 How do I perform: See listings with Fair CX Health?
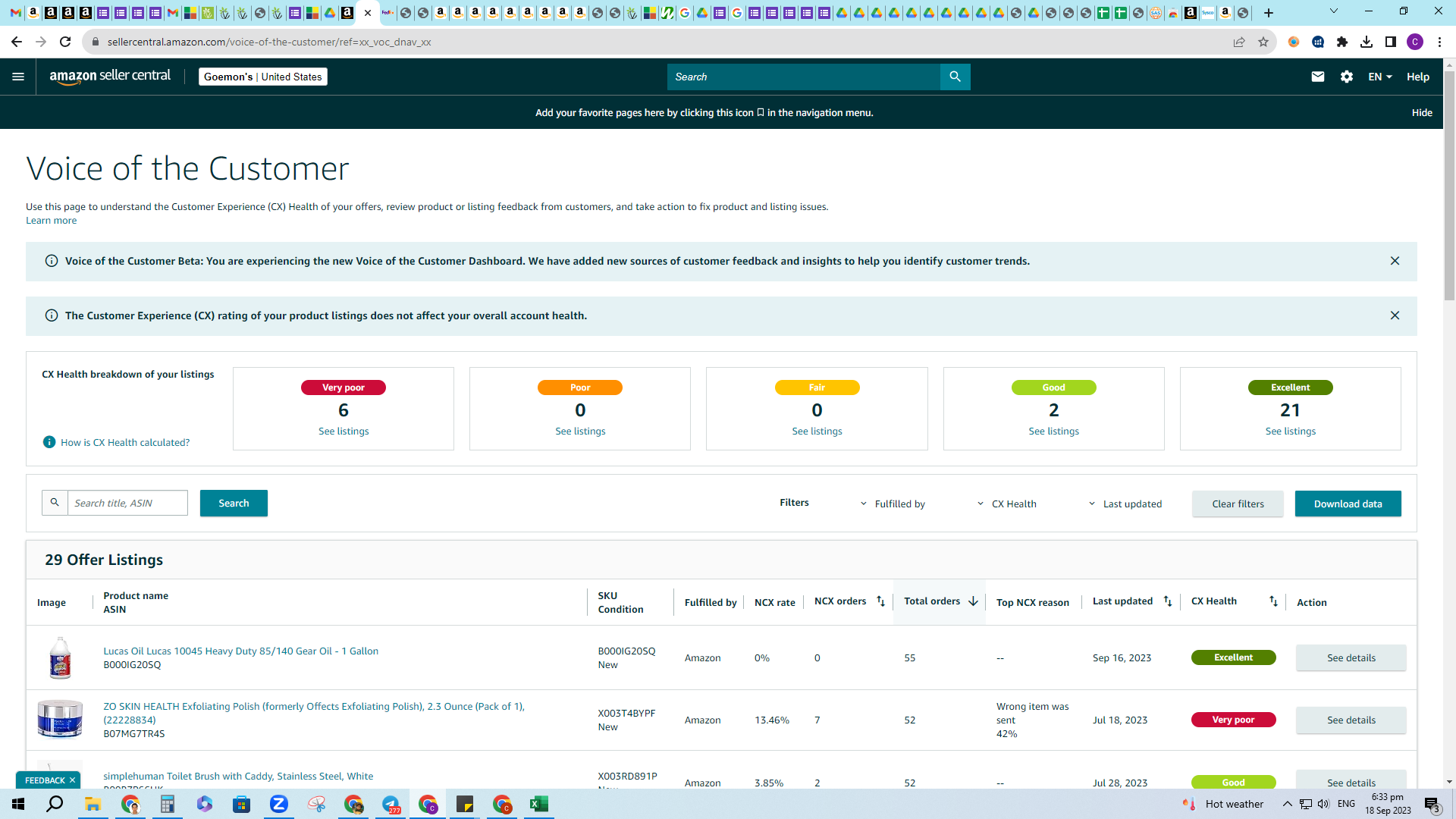pos(817,431)
